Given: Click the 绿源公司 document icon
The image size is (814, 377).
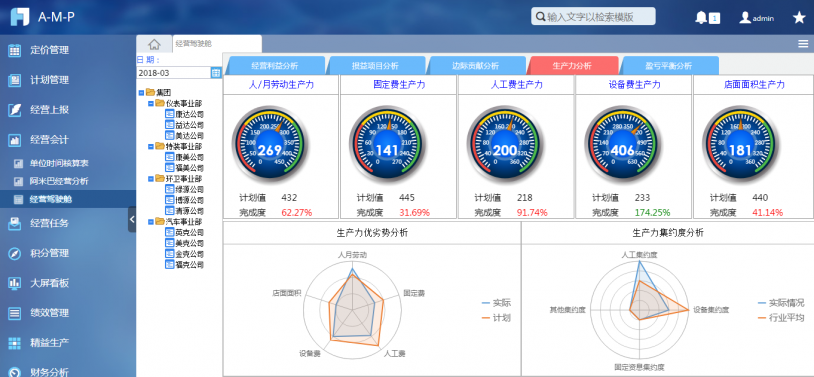Looking at the screenshot, I should (169, 189).
